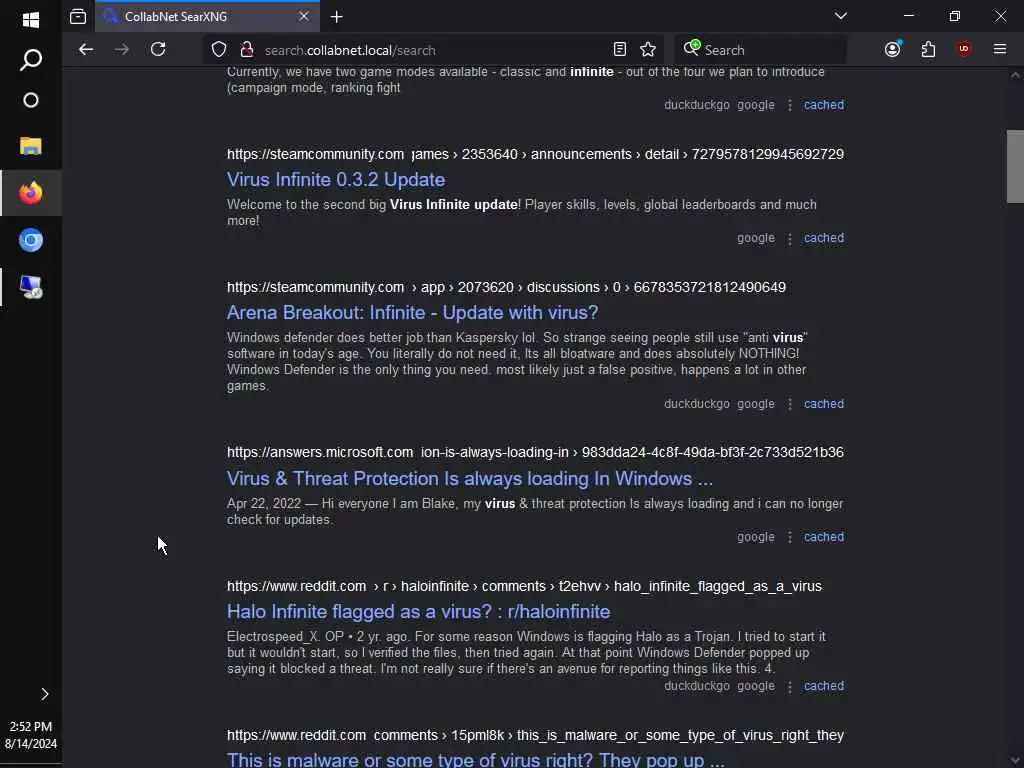The image size is (1024, 768).
Task: Open This is malware or some type of virus result
Action: pyautogui.click(x=475, y=760)
